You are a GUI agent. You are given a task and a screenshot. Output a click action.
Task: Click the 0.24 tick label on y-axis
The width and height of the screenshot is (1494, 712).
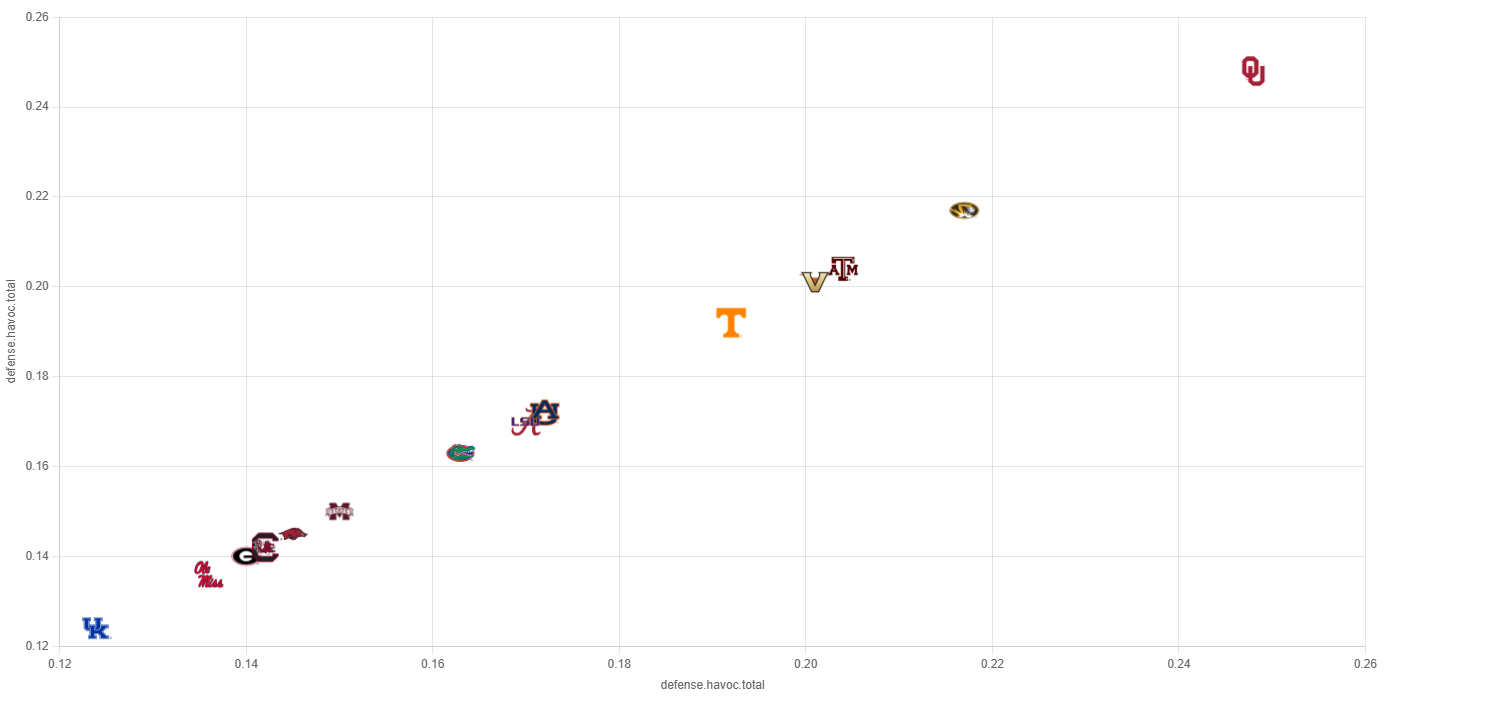click(38, 107)
